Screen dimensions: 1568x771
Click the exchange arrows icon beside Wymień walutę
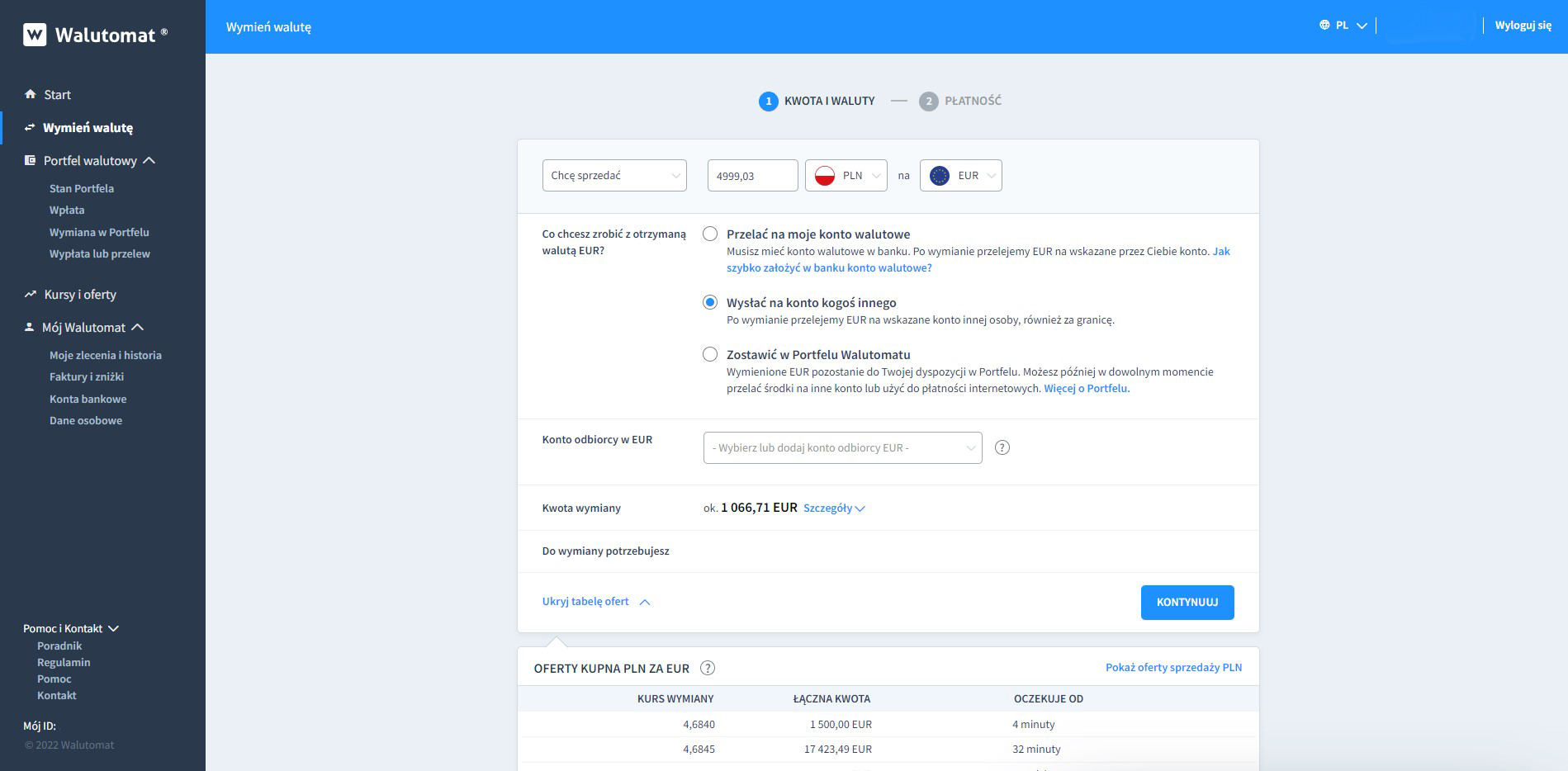click(30, 127)
